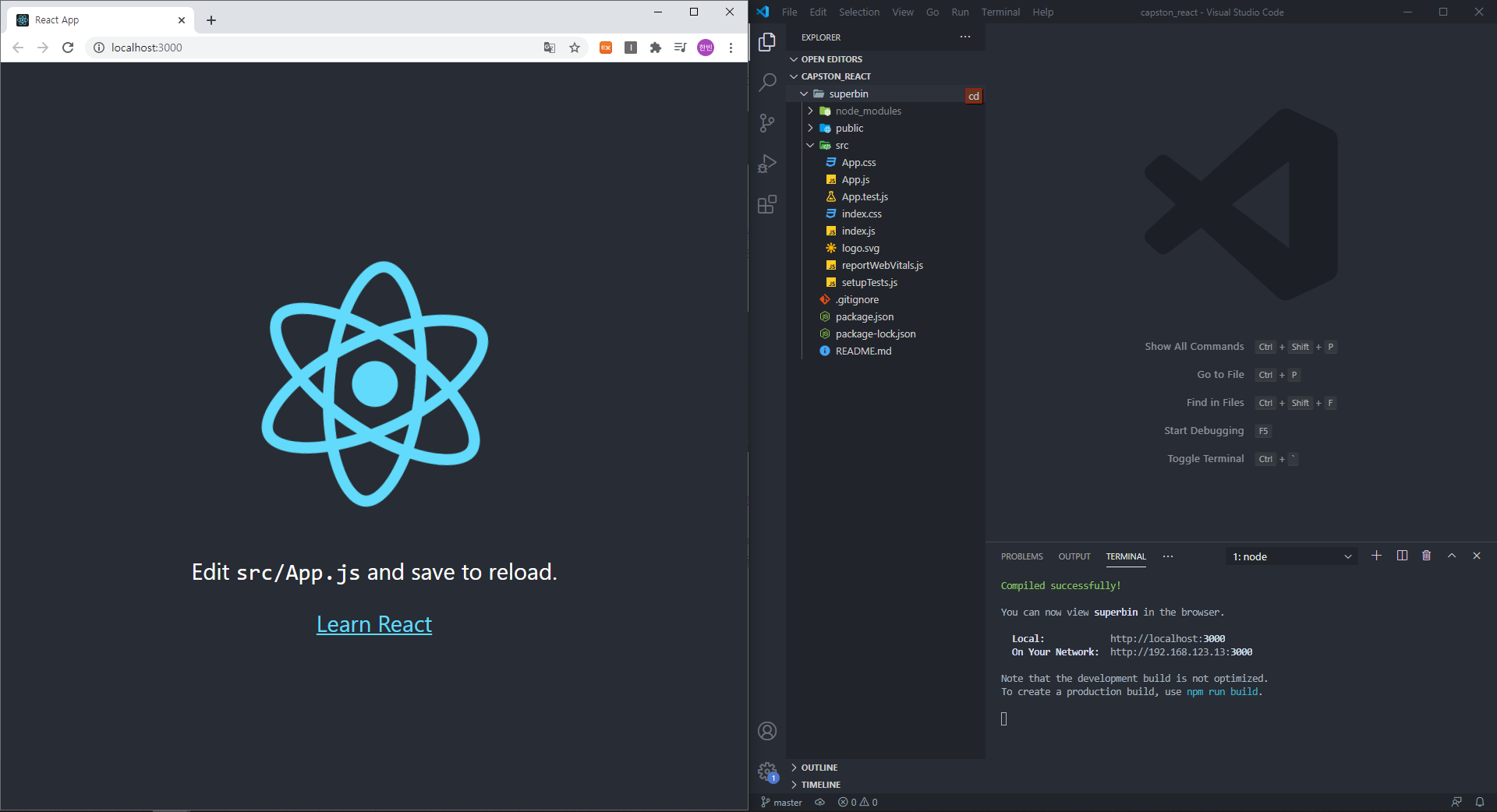The width and height of the screenshot is (1497, 812).
Task: Open the Source Control view
Action: 767,122
